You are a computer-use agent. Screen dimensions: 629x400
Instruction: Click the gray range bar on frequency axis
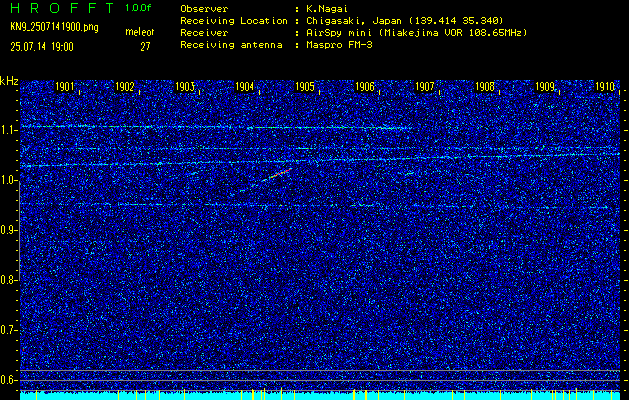point(19,231)
